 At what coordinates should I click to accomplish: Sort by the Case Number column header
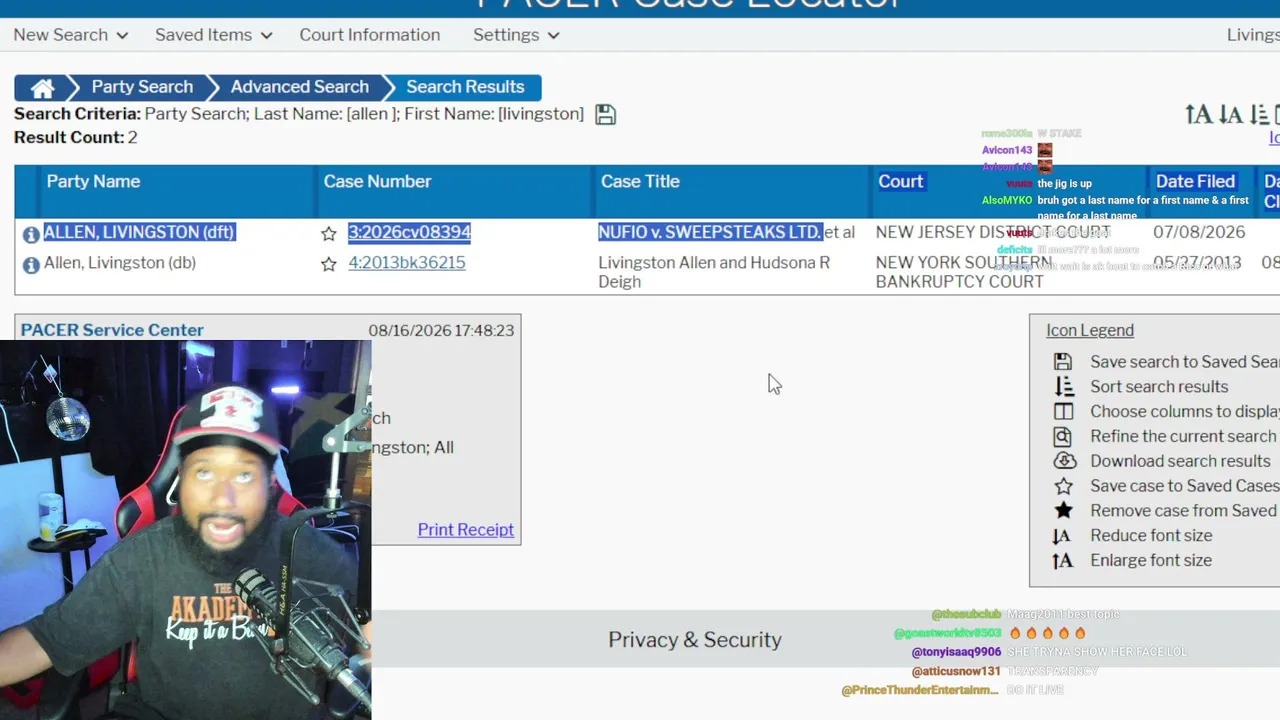click(x=377, y=181)
